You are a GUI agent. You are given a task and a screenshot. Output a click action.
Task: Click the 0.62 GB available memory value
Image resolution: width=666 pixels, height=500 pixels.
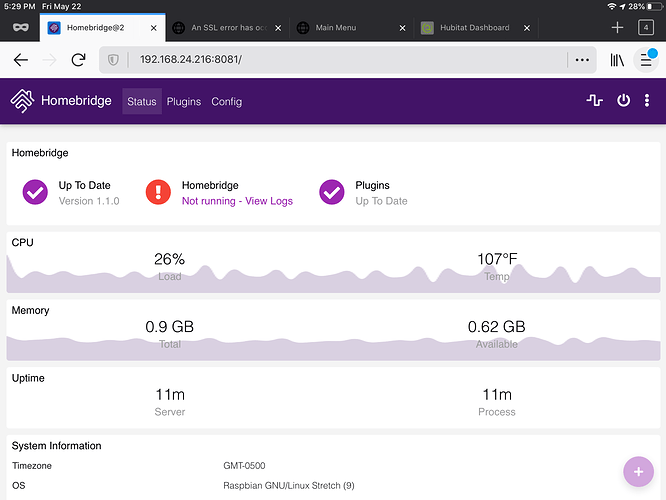coord(497,327)
